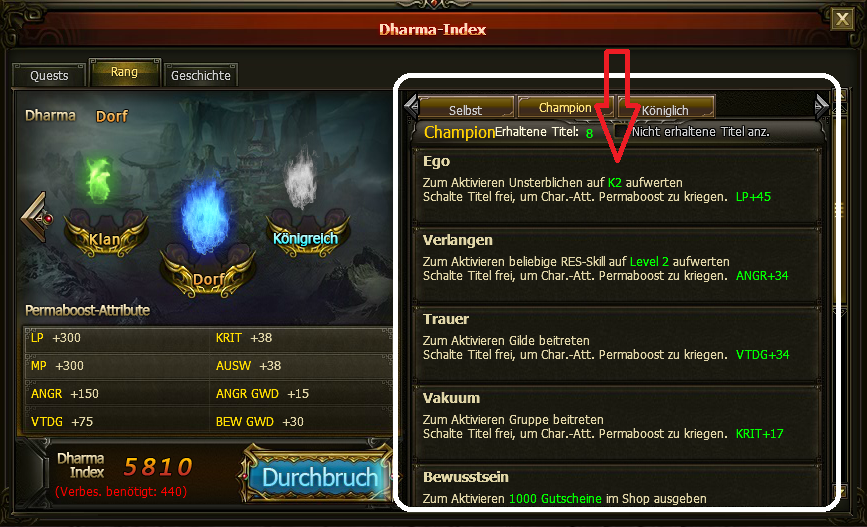This screenshot has width=867, height=527.
Task: Enable "Nicht erhaltene Titel anz." checkbox
Action: click(x=621, y=132)
